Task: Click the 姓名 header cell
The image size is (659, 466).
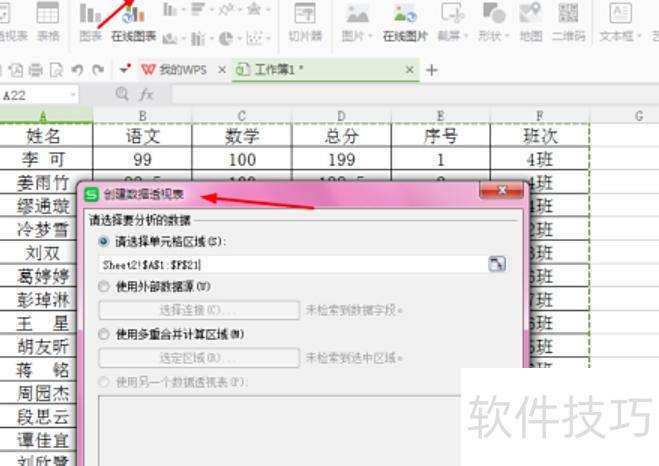Action: tap(43, 136)
